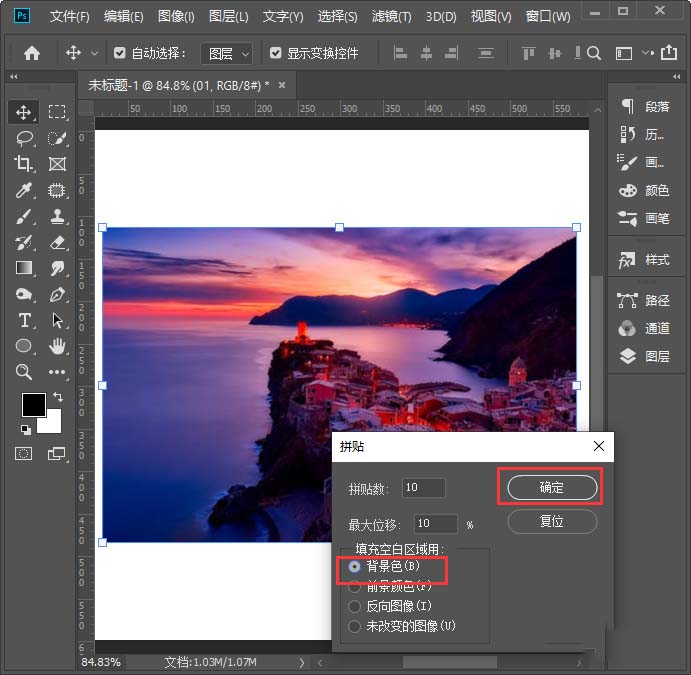Click the white background color swatch
Screen dimensions: 691x675
coord(53,425)
